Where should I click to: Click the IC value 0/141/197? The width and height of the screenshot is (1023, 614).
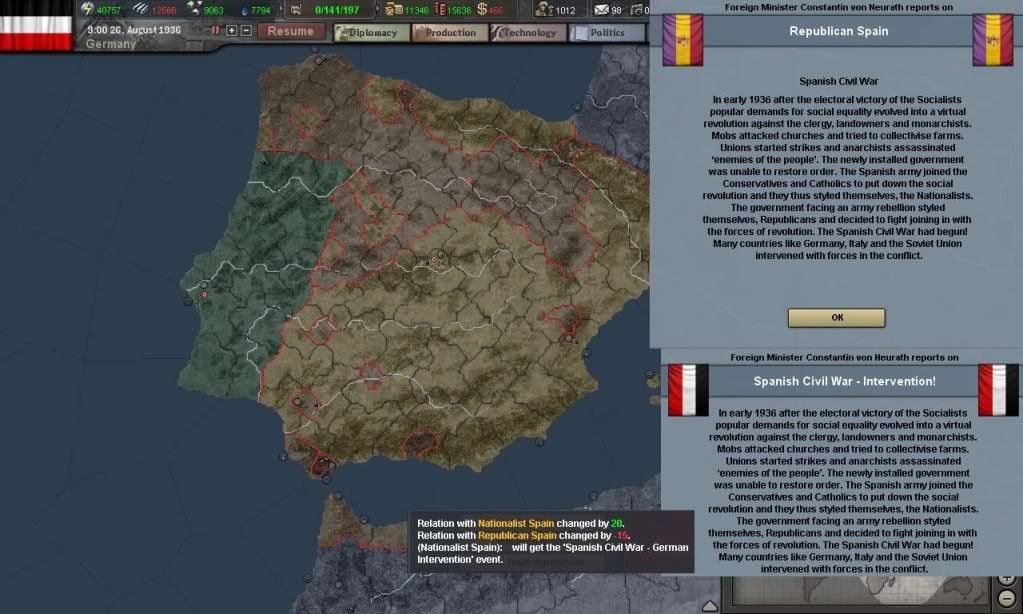coord(337,10)
